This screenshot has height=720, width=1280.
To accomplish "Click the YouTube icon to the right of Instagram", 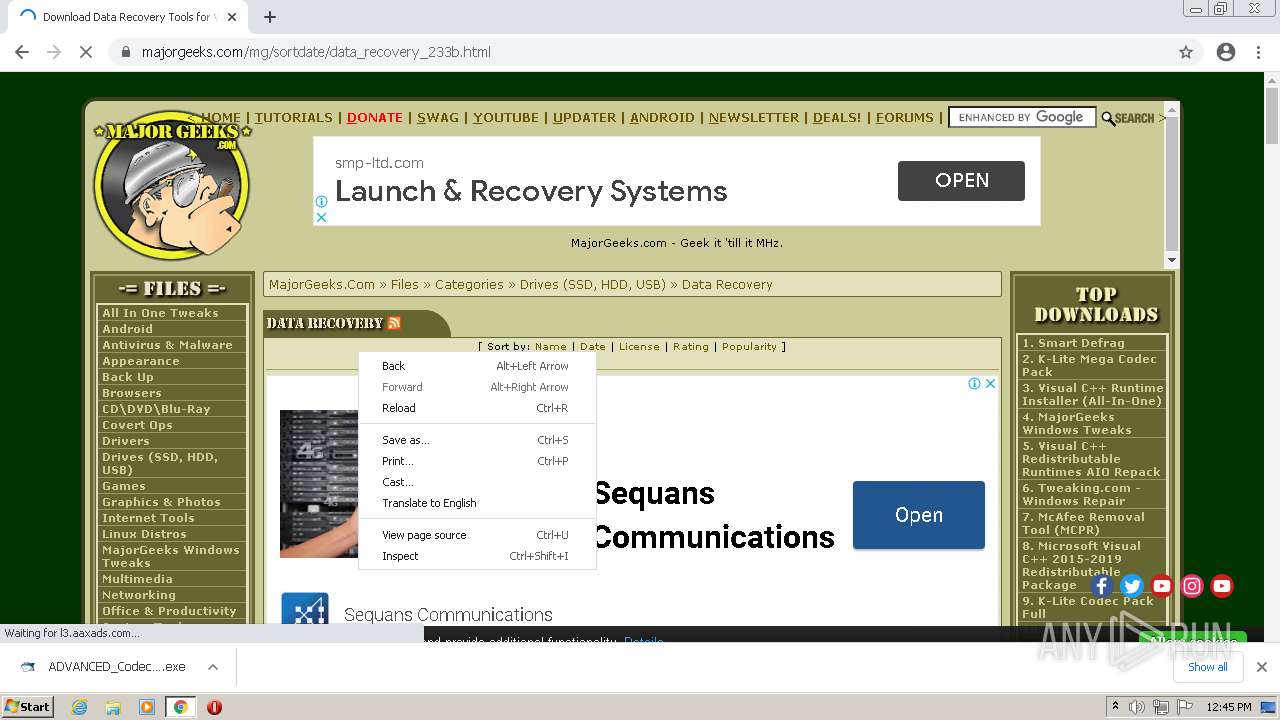I will coord(1222,586).
